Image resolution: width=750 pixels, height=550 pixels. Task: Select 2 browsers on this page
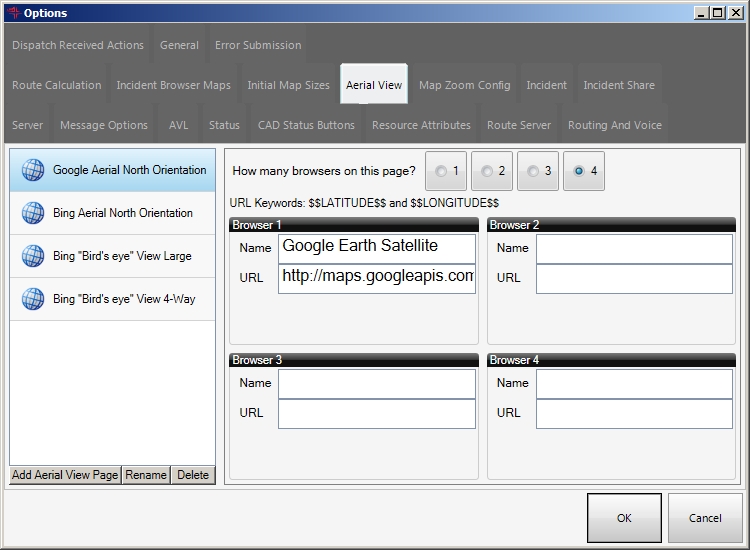click(492, 171)
